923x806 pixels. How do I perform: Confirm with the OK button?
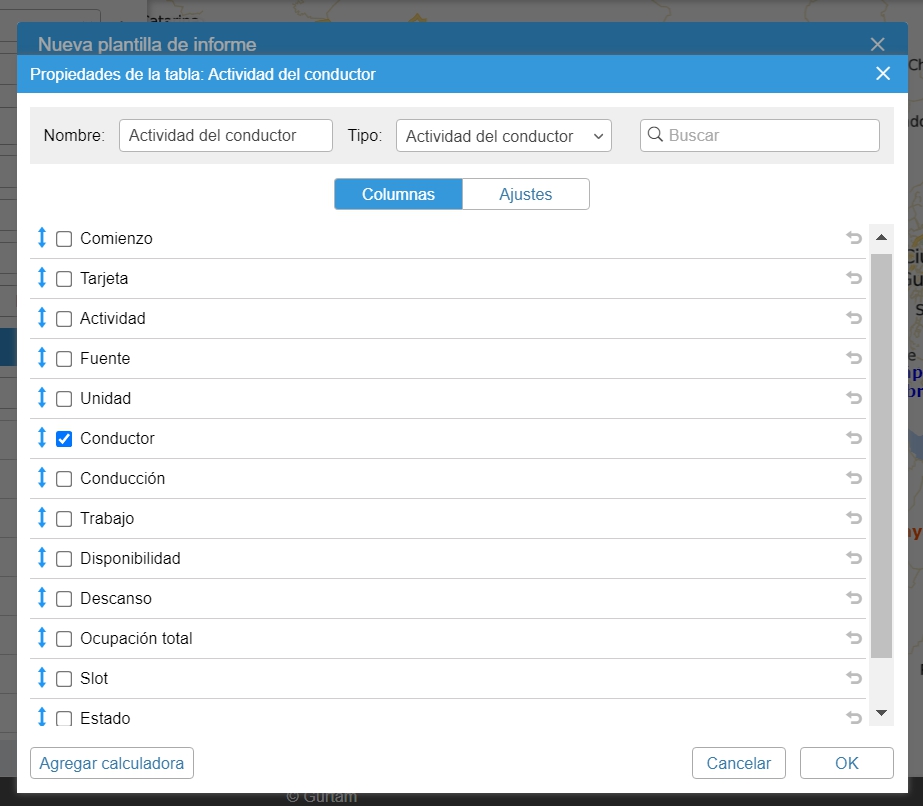coord(846,763)
